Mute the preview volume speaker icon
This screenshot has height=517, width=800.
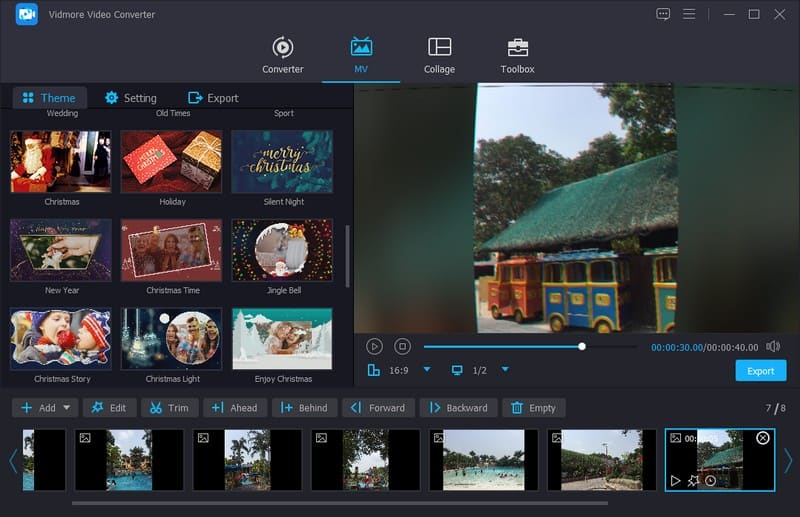point(772,346)
